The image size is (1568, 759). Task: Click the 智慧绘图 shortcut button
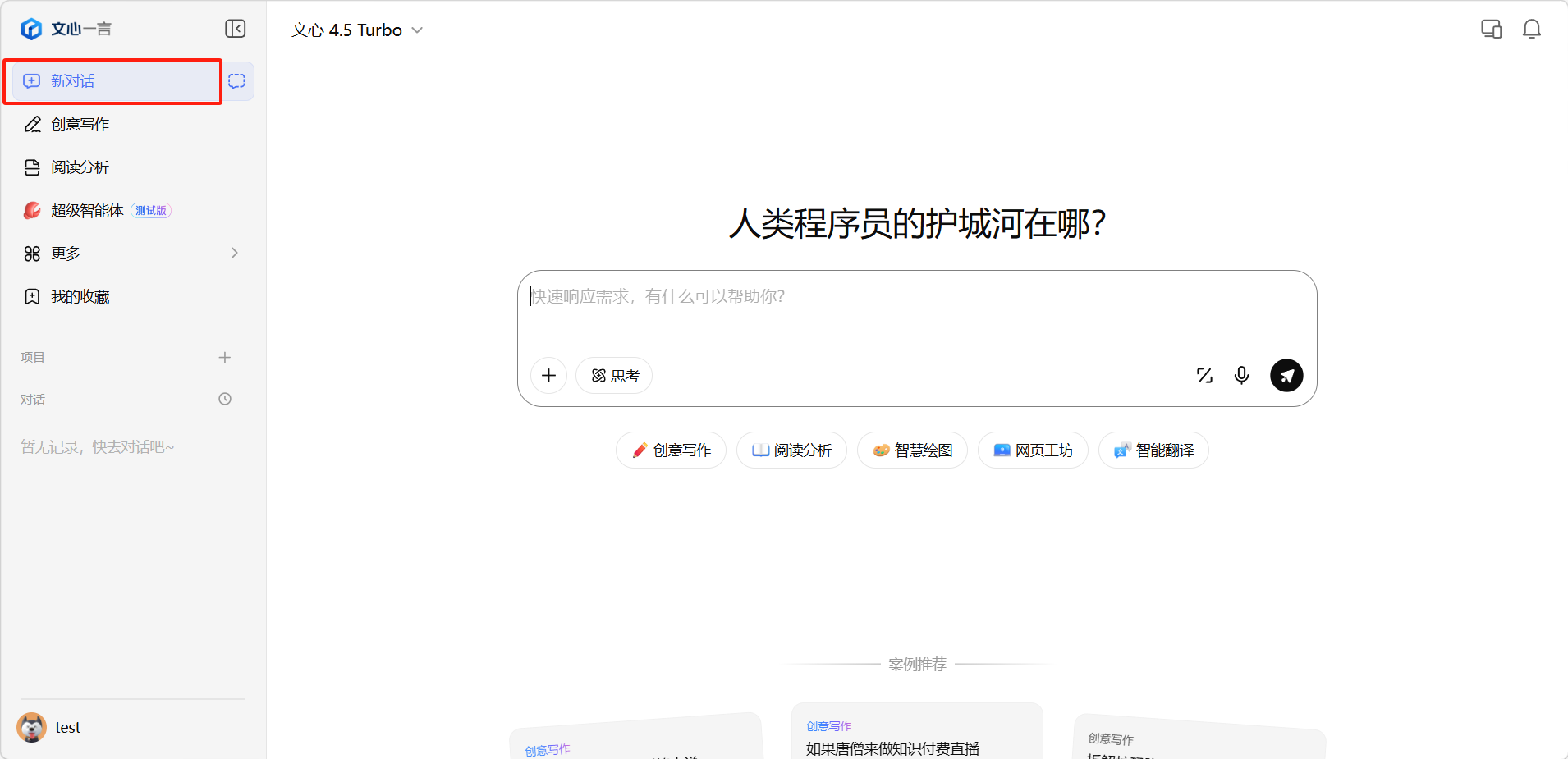(x=912, y=450)
